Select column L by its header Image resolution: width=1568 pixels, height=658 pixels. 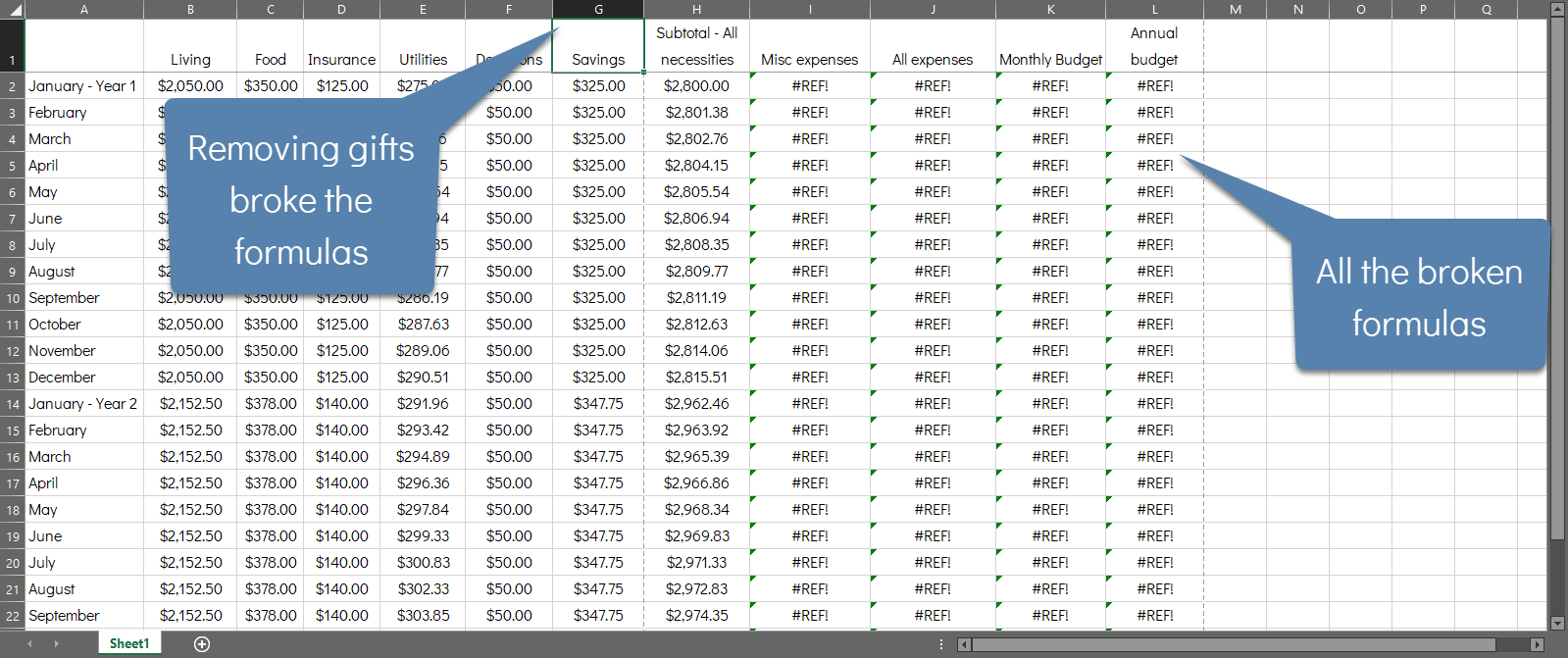click(1154, 10)
